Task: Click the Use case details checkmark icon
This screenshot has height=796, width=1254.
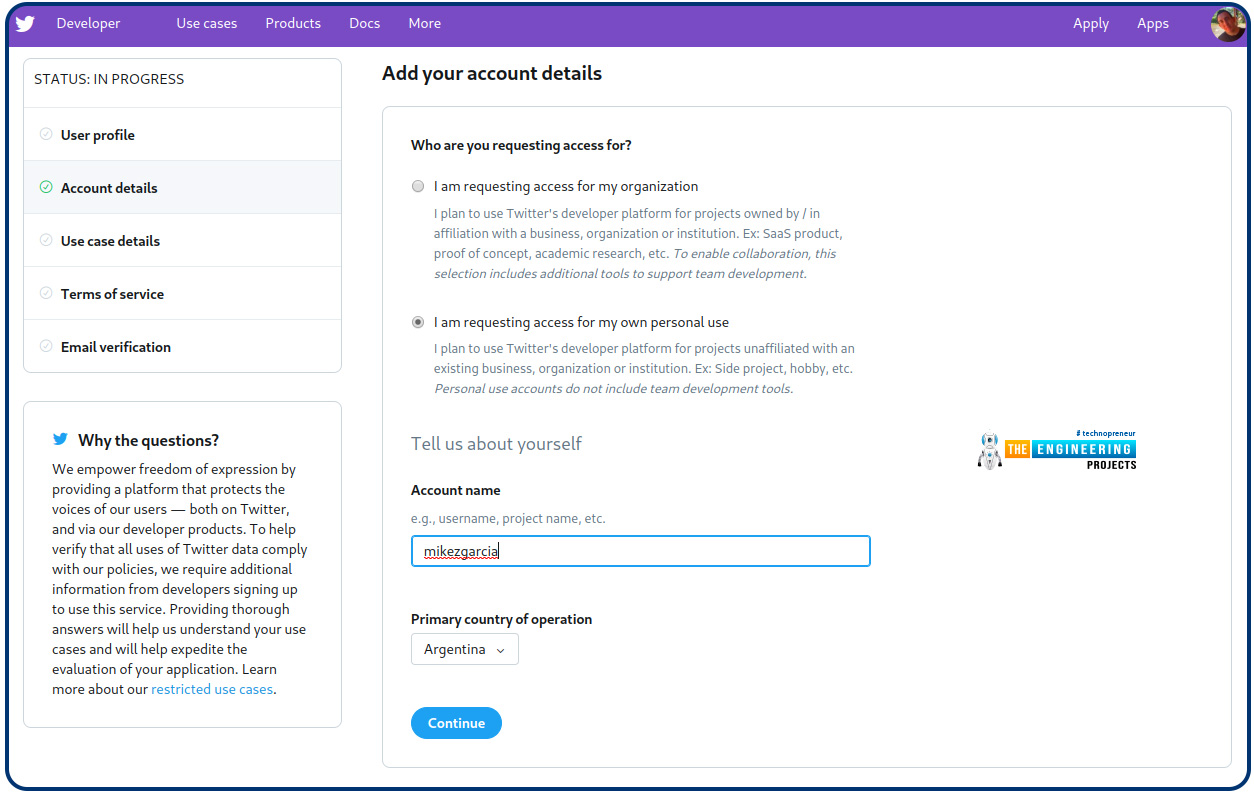Action: [x=46, y=240]
